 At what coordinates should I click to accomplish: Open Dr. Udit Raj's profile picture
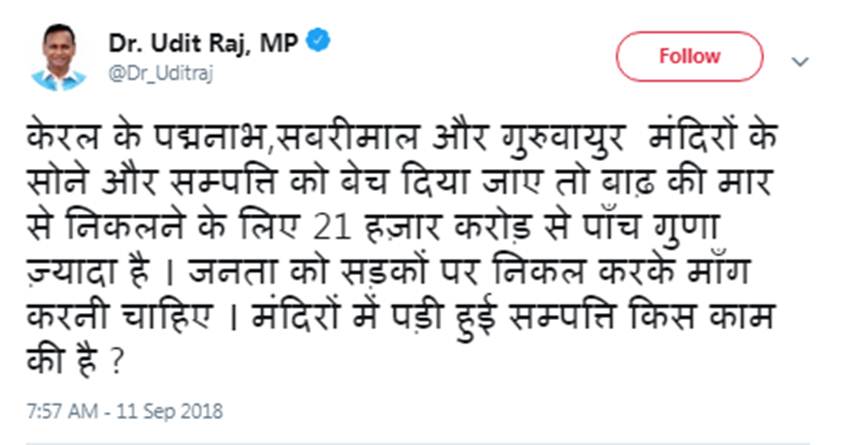(x=58, y=57)
